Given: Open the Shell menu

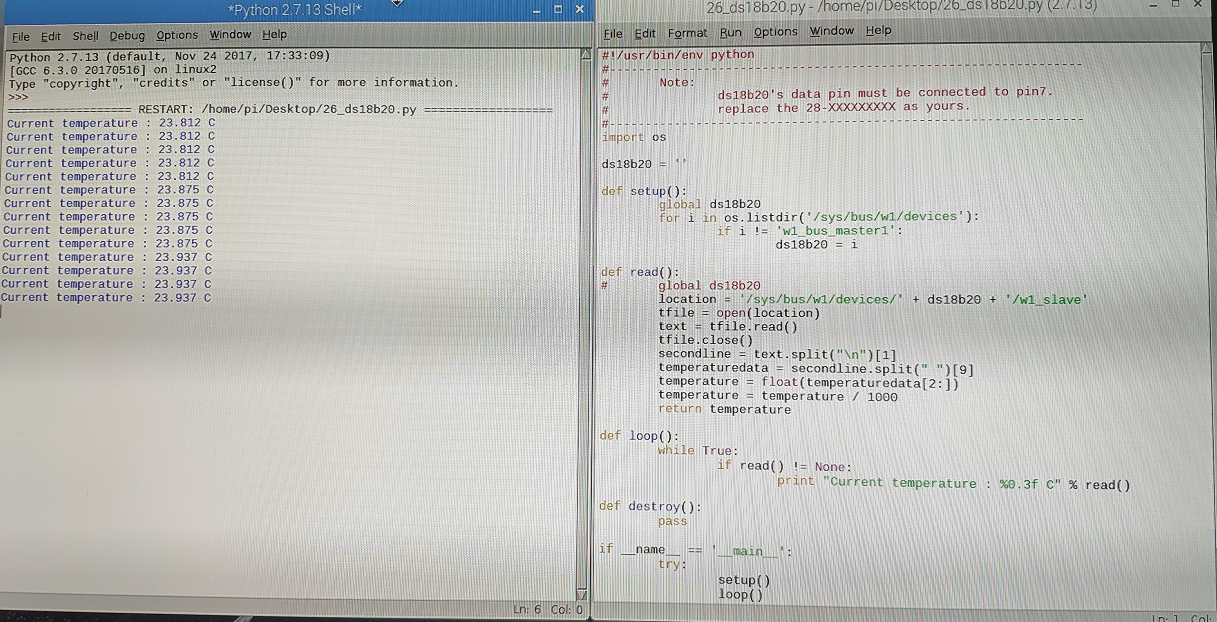Looking at the screenshot, I should [x=85, y=36].
